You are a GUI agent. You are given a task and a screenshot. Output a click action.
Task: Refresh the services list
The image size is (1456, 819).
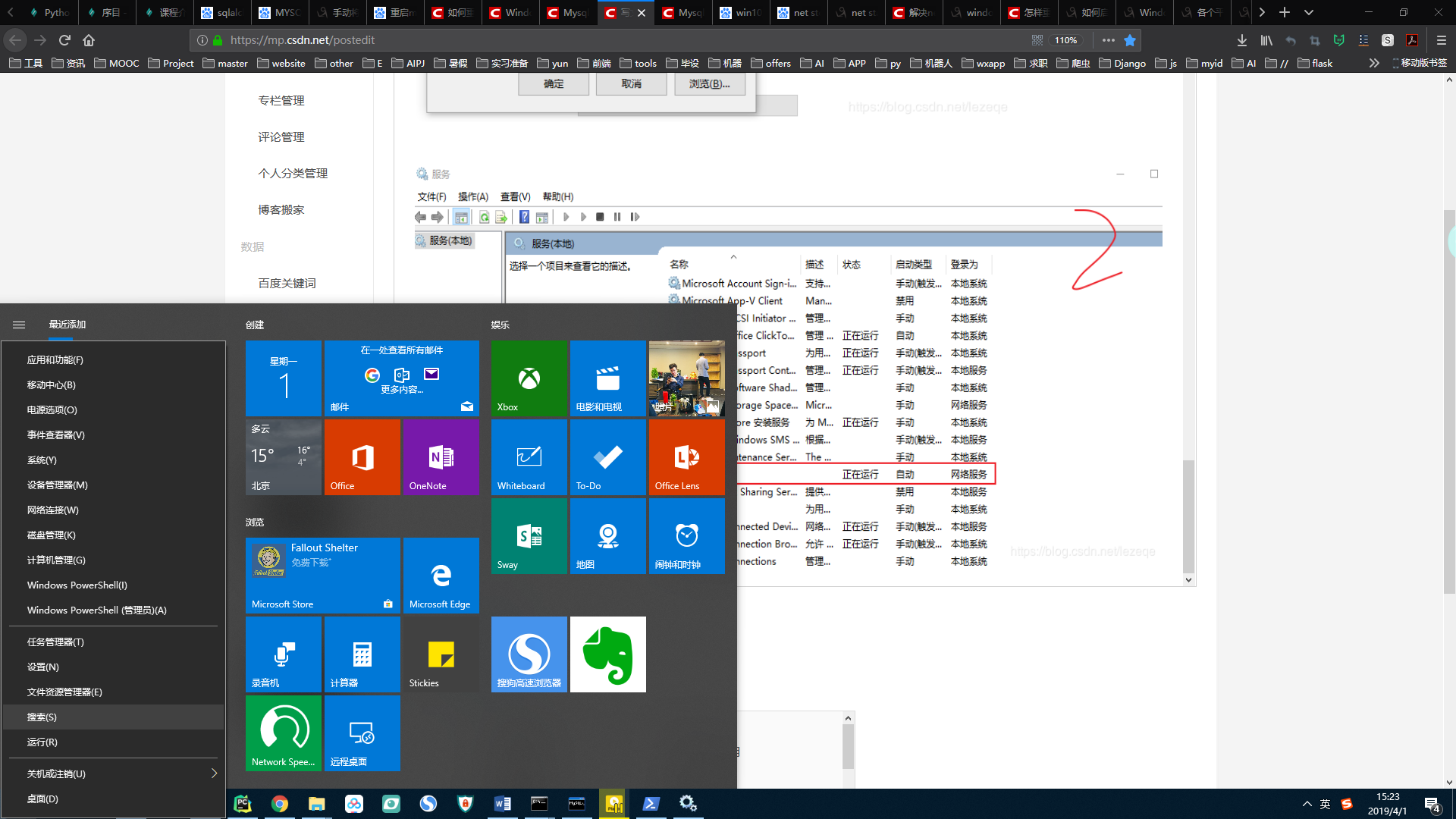tap(484, 217)
